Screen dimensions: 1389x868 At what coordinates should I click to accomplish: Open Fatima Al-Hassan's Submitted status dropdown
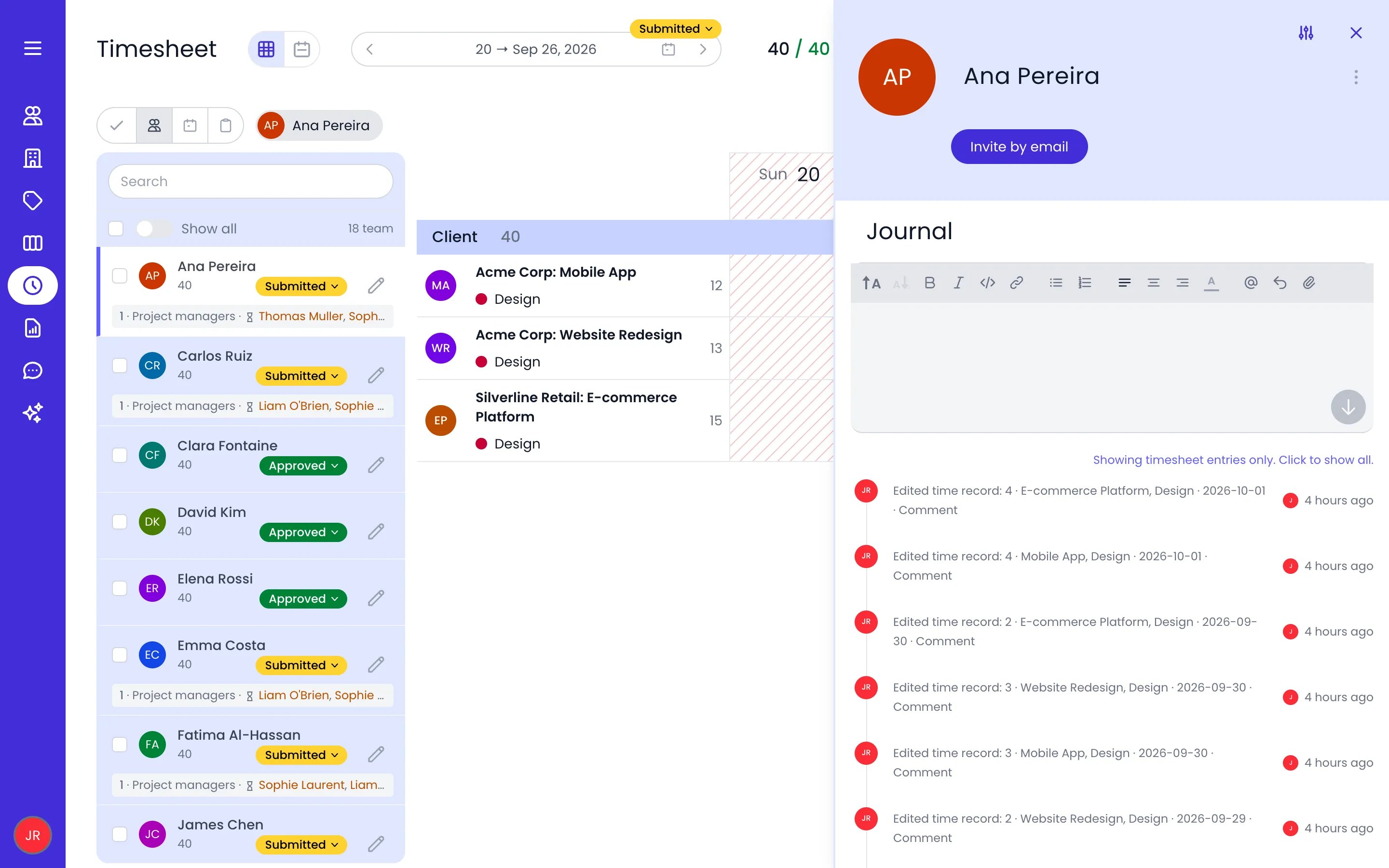pyautogui.click(x=301, y=755)
